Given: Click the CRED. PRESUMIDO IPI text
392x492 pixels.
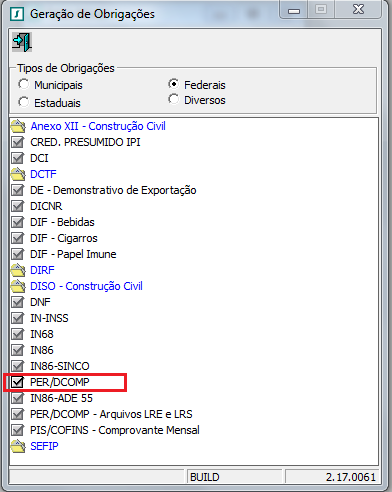Looking at the screenshot, I should coord(85,142).
